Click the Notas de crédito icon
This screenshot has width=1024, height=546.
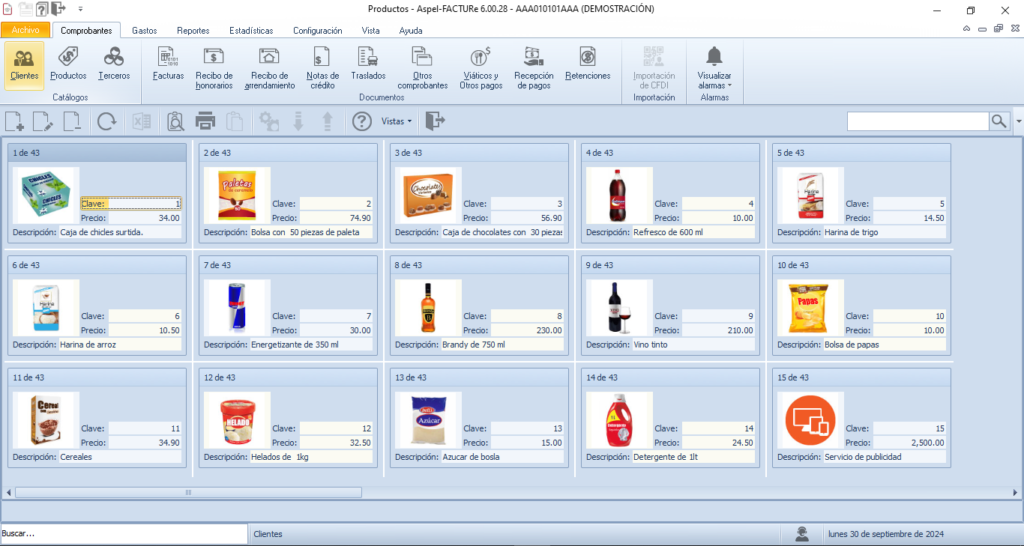(x=322, y=67)
